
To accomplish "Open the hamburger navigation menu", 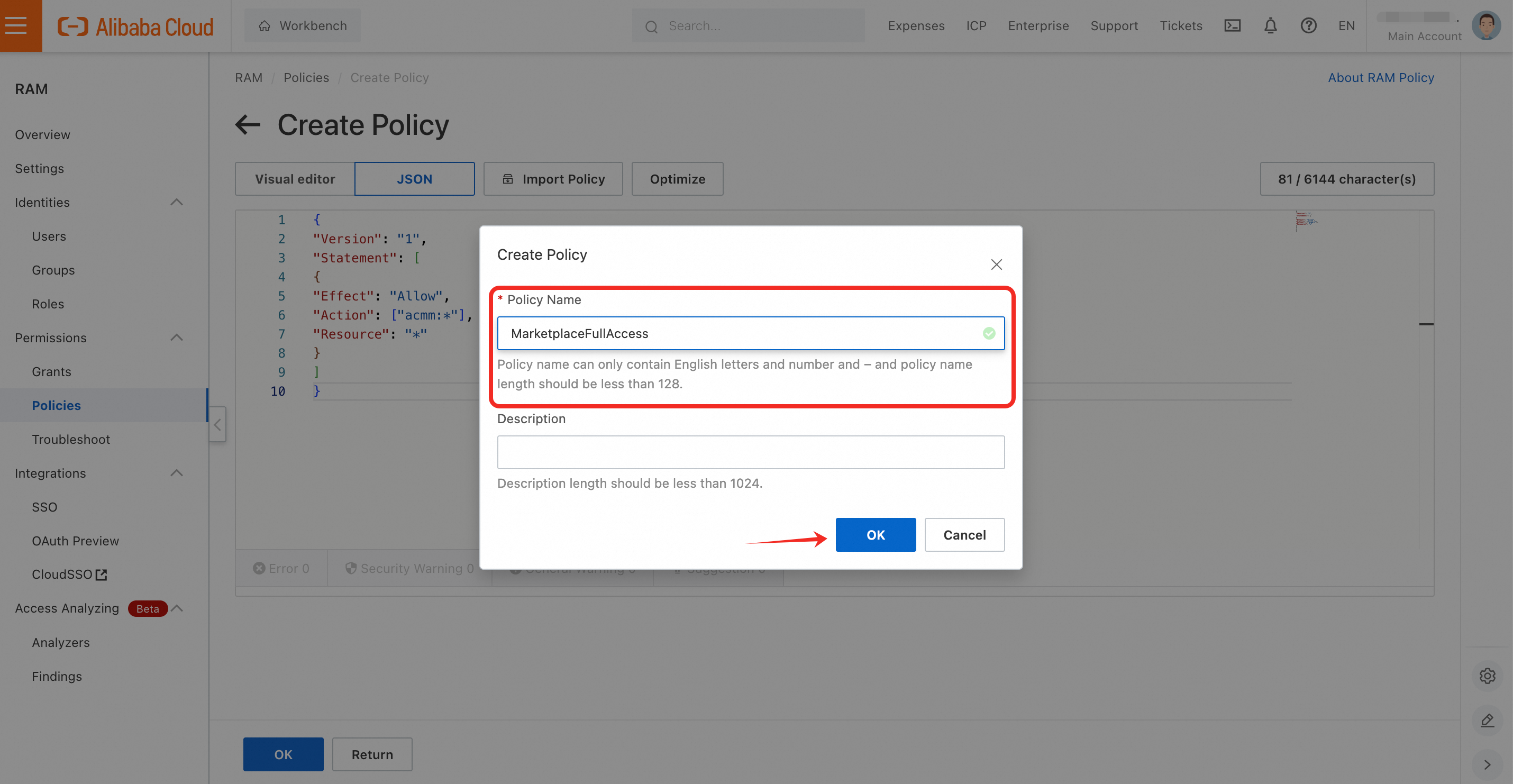I will click(16, 25).
